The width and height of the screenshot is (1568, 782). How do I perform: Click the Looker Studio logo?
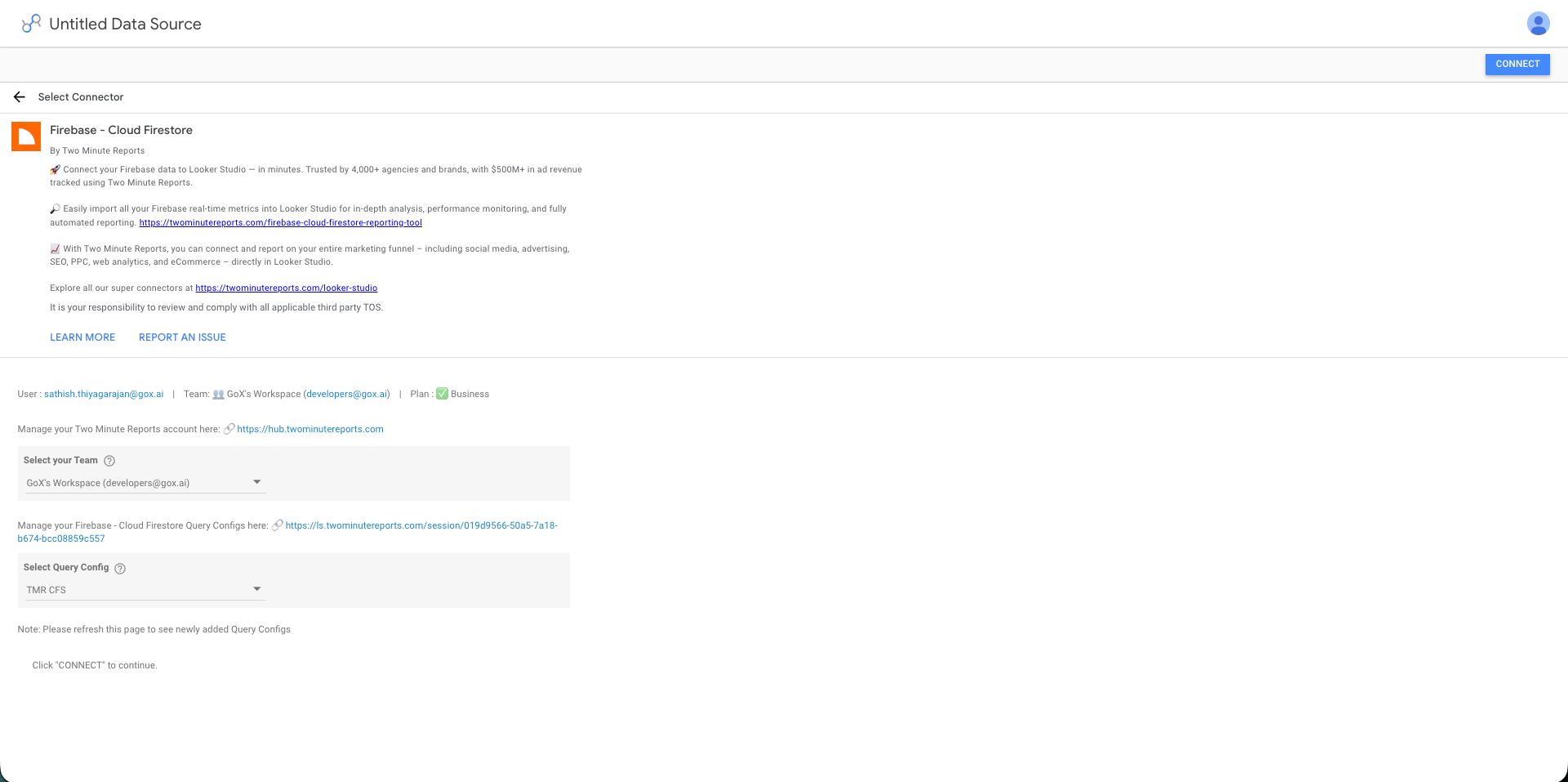tap(30, 23)
